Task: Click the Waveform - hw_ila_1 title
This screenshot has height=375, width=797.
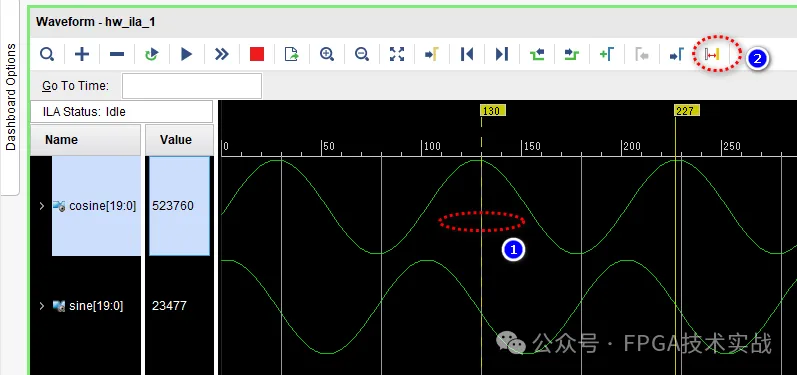Action: click(96, 22)
